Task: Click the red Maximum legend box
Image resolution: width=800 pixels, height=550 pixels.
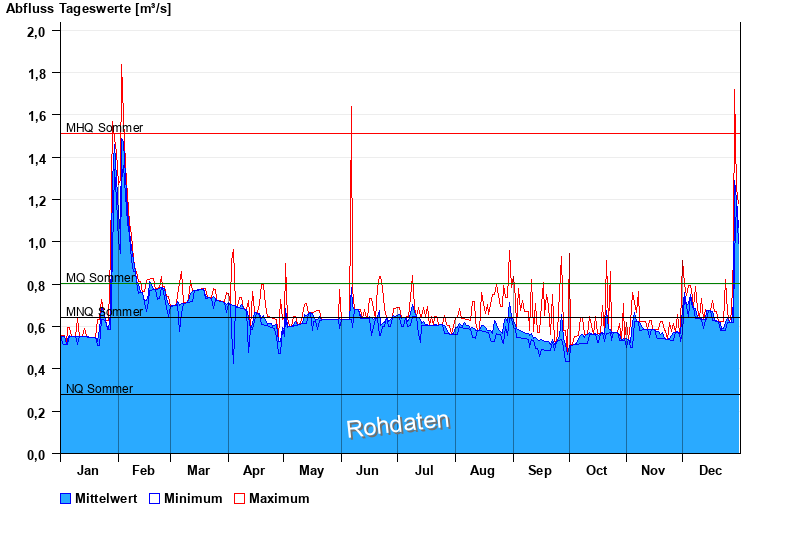Action: 239,499
